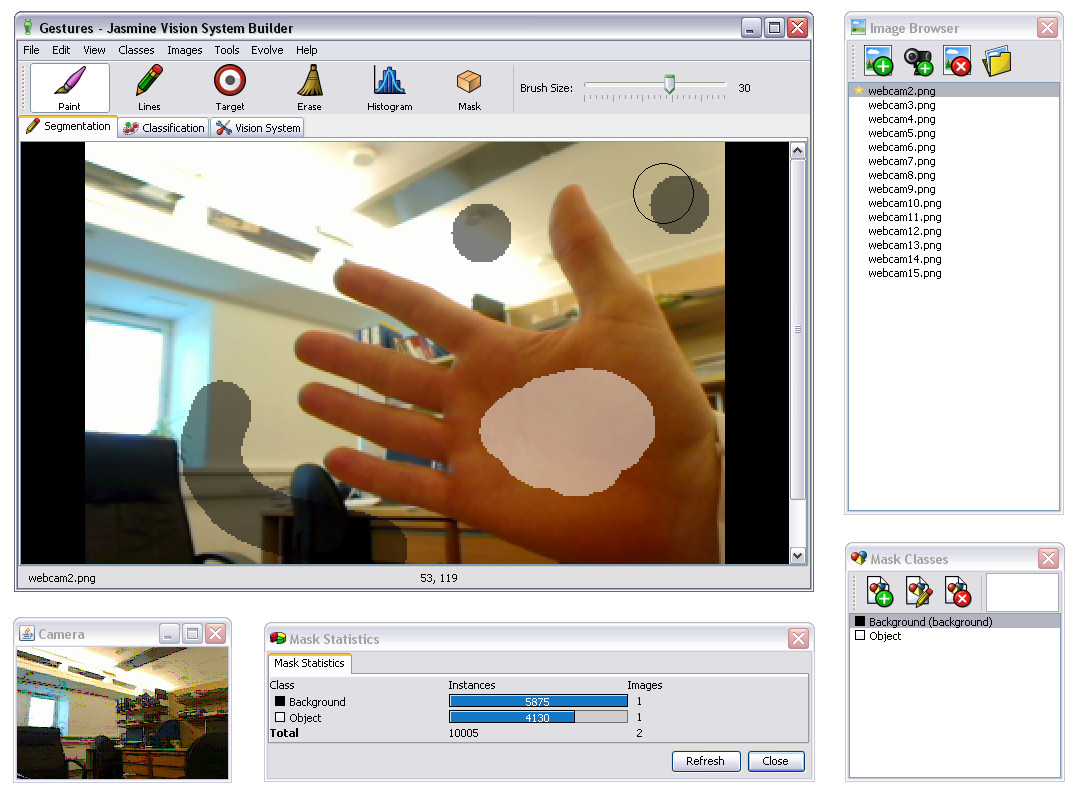Add image icon in Image Browser
The width and height of the screenshot is (1089, 804).
(x=879, y=61)
